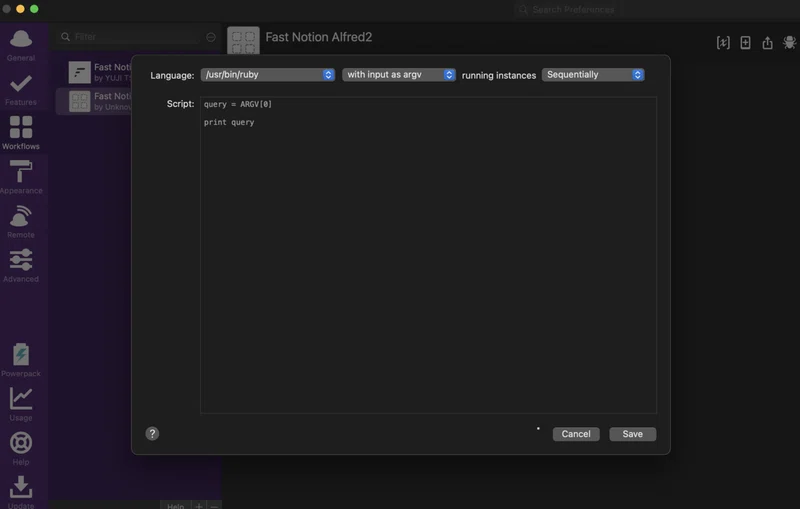Open the General preferences tab
Image resolution: width=800 pixels, height=509 pixels.
[21, 46]
